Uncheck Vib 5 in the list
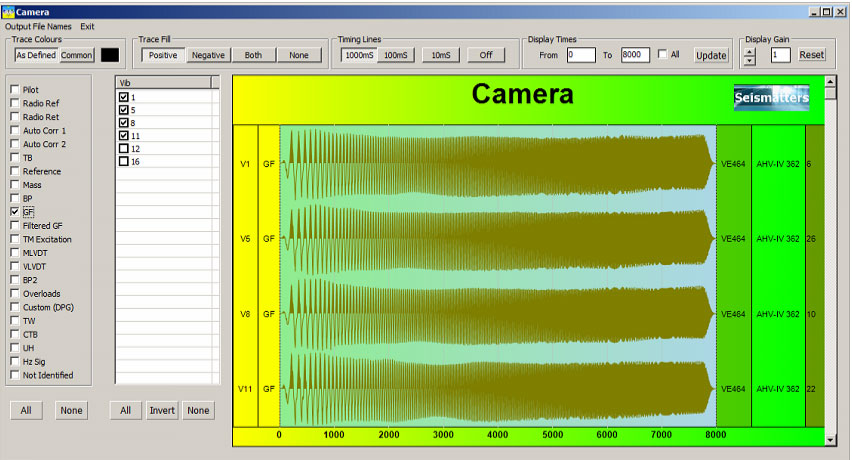This screenshot has height=460, width=852. (123, 110)
